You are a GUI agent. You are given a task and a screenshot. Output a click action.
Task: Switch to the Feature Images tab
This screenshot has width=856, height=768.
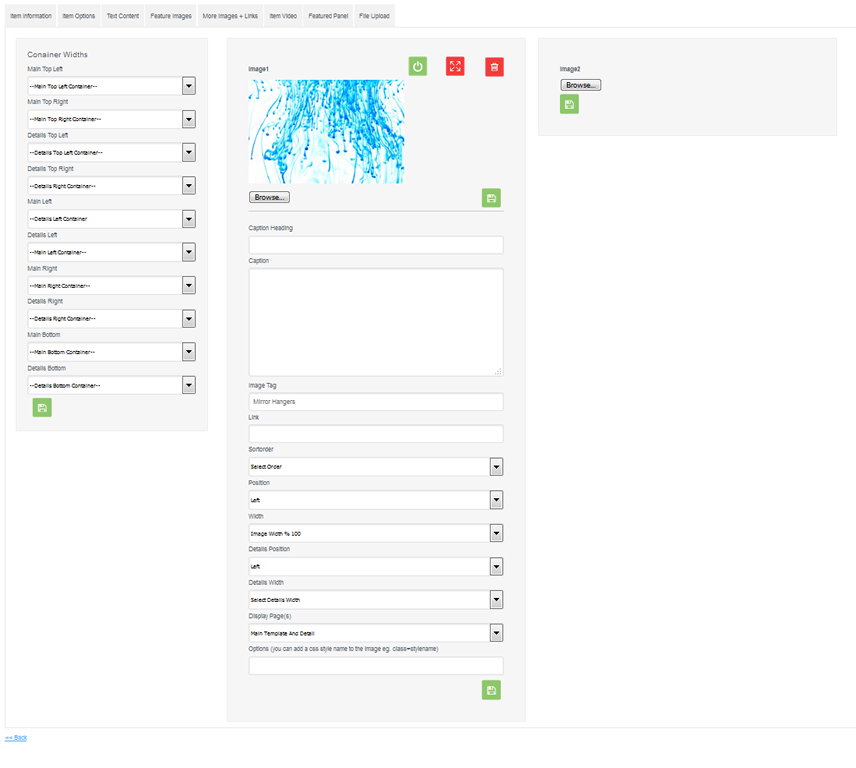(x=171, y=16)
